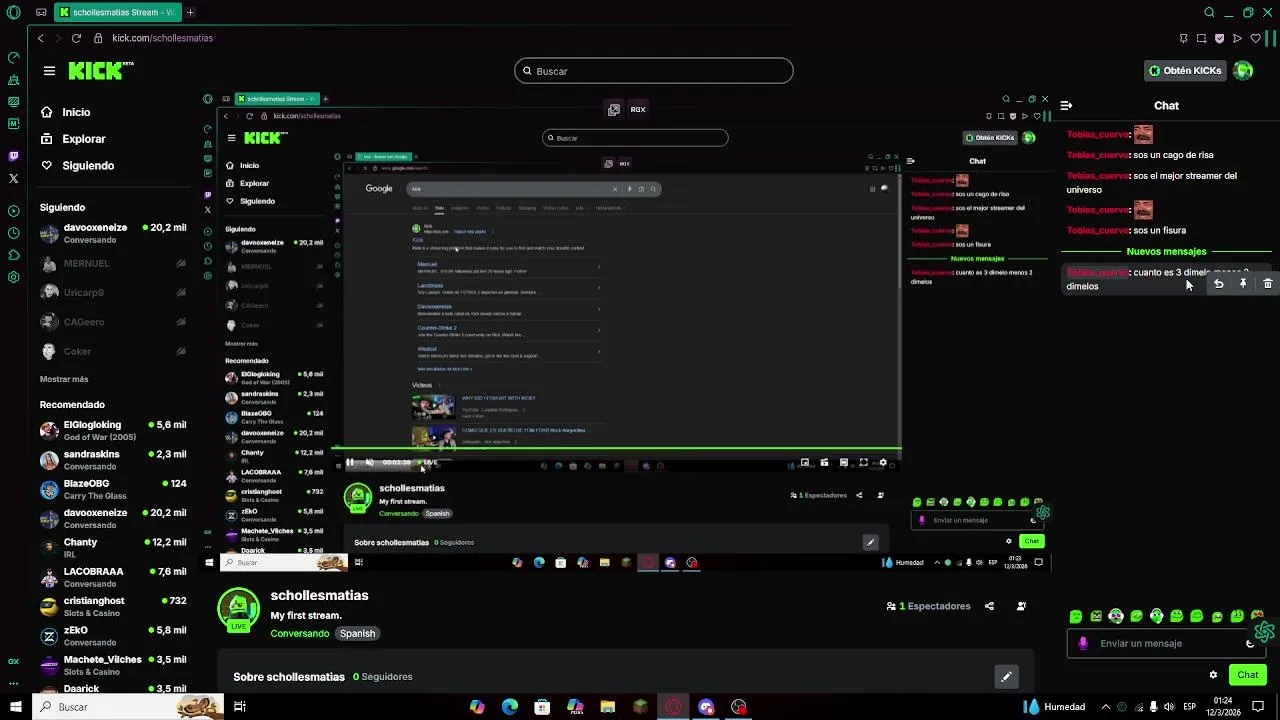Reload the current page

(76, 38)
